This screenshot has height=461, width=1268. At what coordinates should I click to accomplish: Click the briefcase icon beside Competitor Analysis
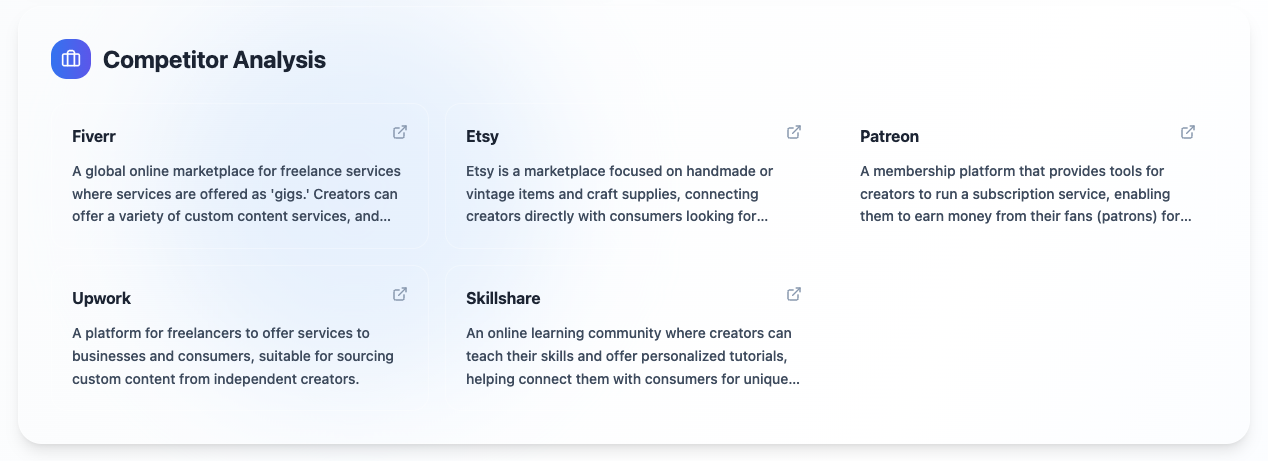pyautogui.click(x=71, y=59)
